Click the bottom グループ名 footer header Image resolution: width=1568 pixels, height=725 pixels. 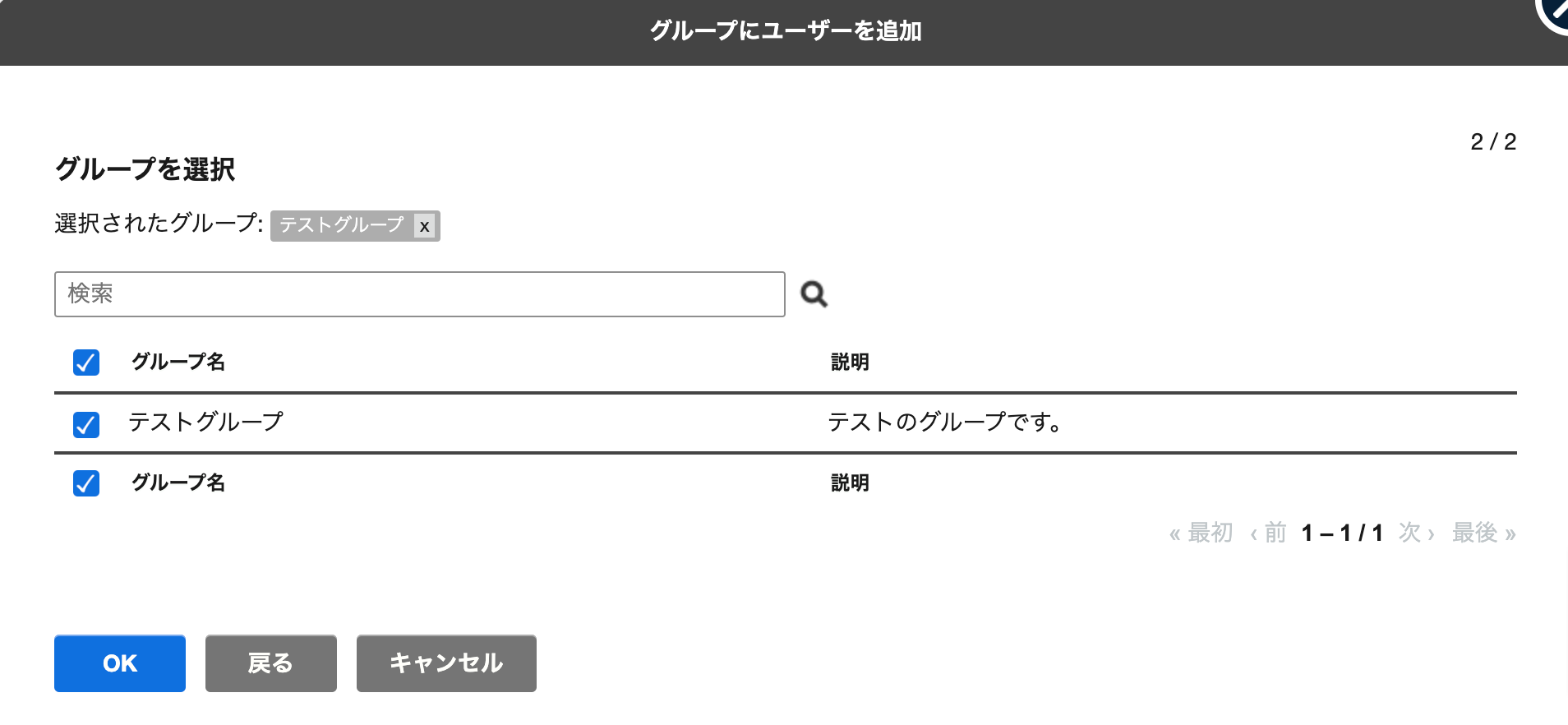click(178, 483)
